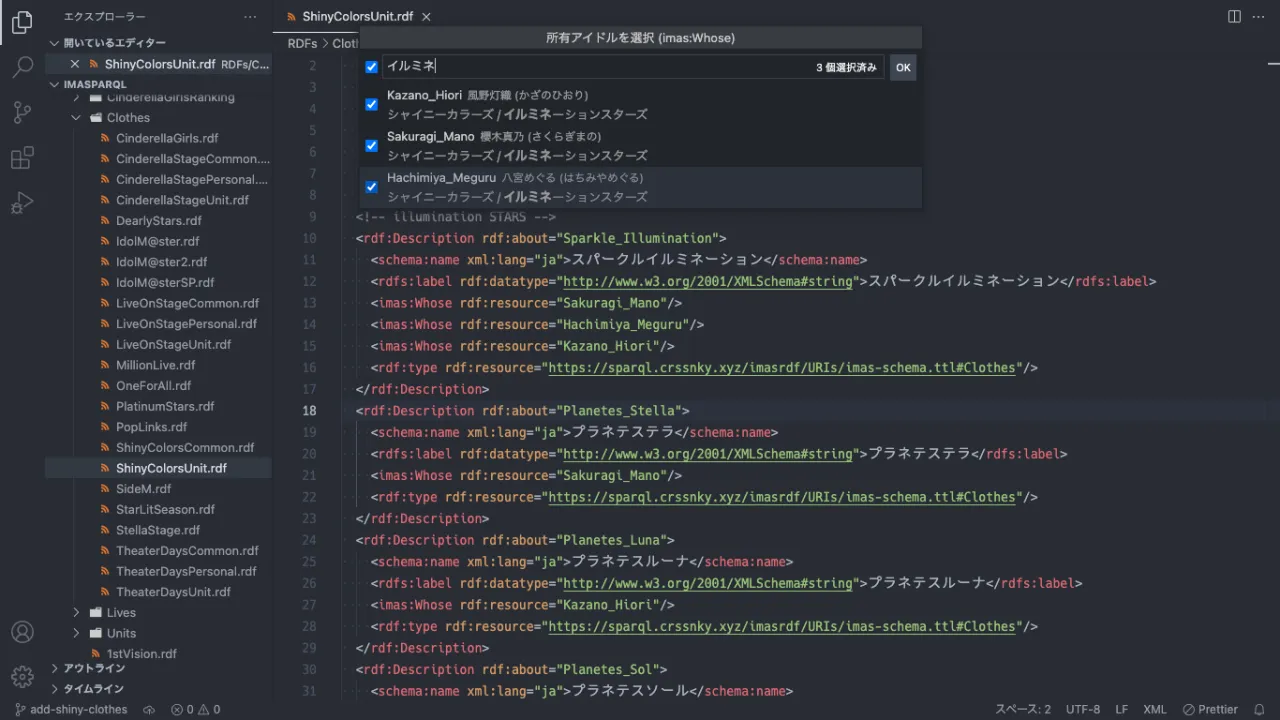
Task: Expand the Lives folder
Action: tap(120, 612)
